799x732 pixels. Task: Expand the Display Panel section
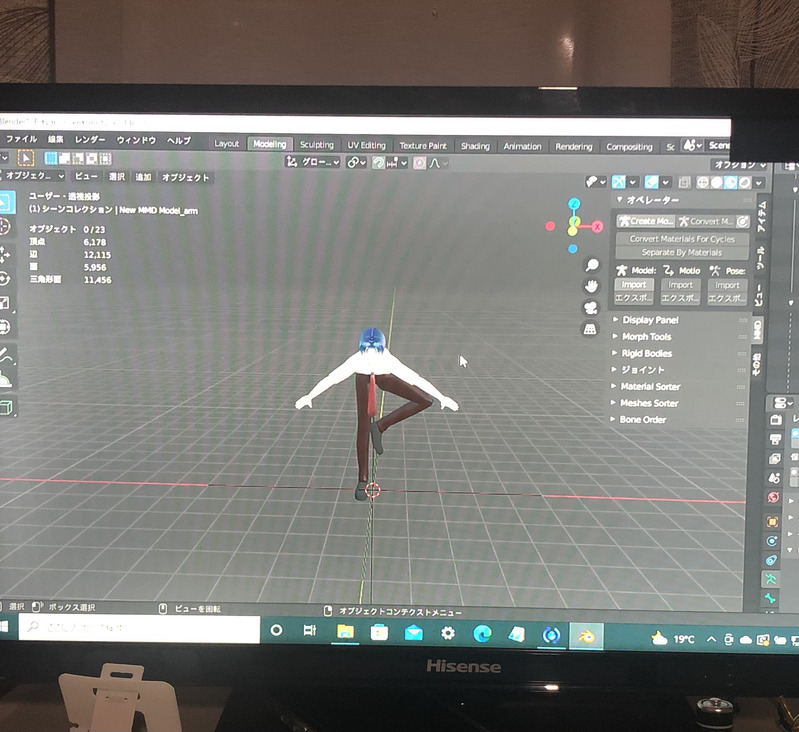click(650, 320)
